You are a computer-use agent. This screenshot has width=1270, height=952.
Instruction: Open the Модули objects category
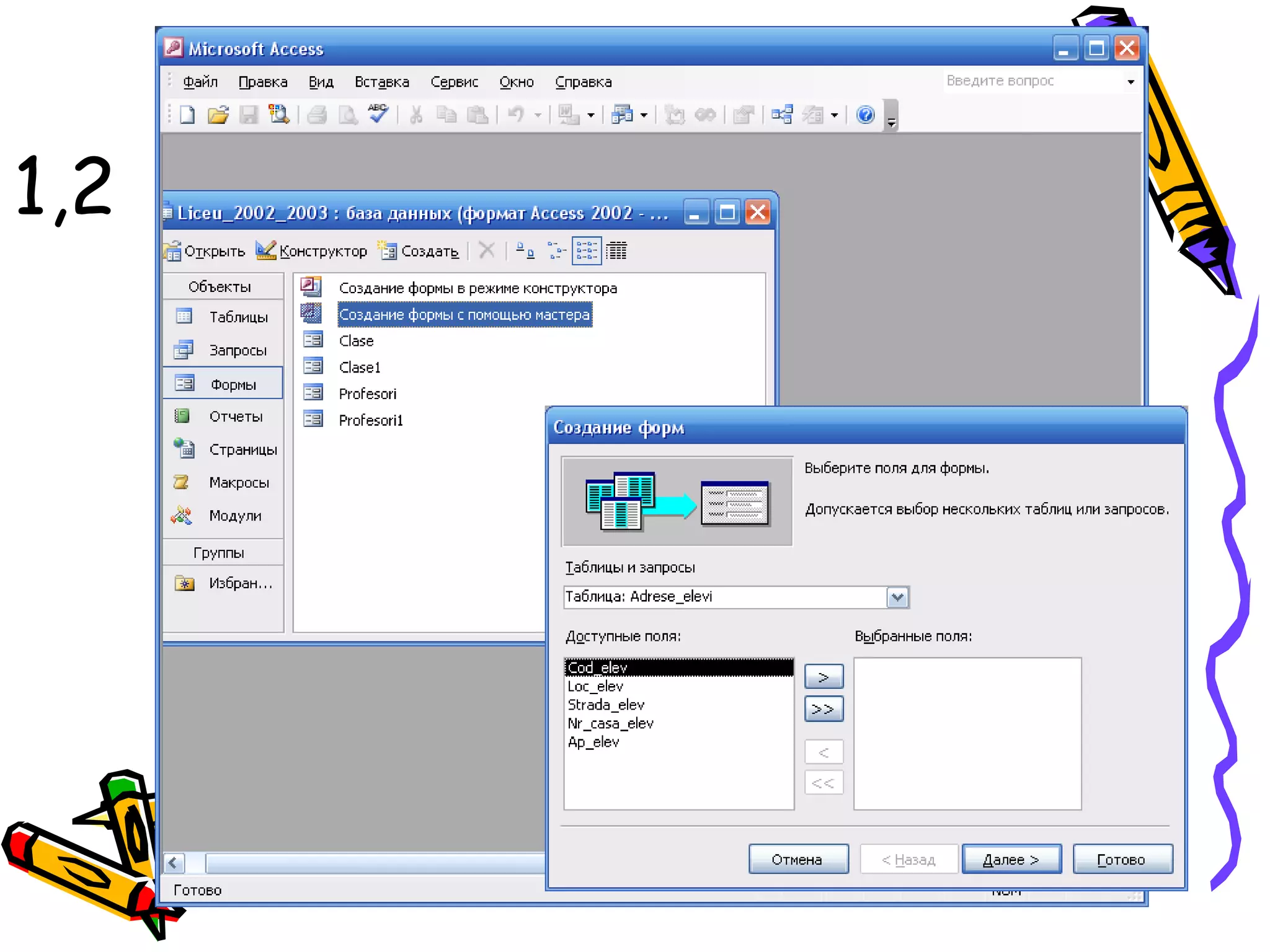tap(234, 516)
